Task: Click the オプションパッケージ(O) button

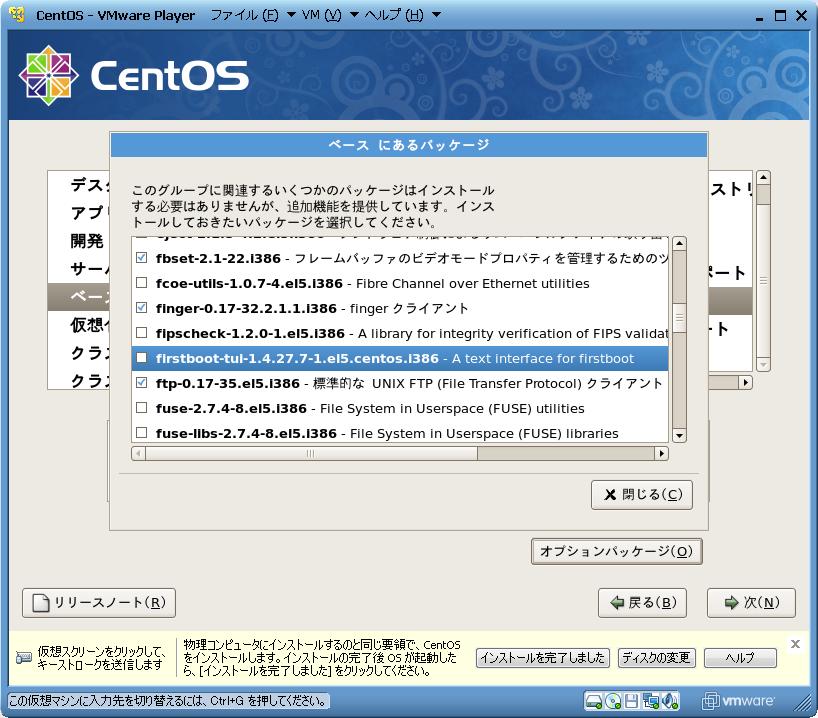Action: 616,551
